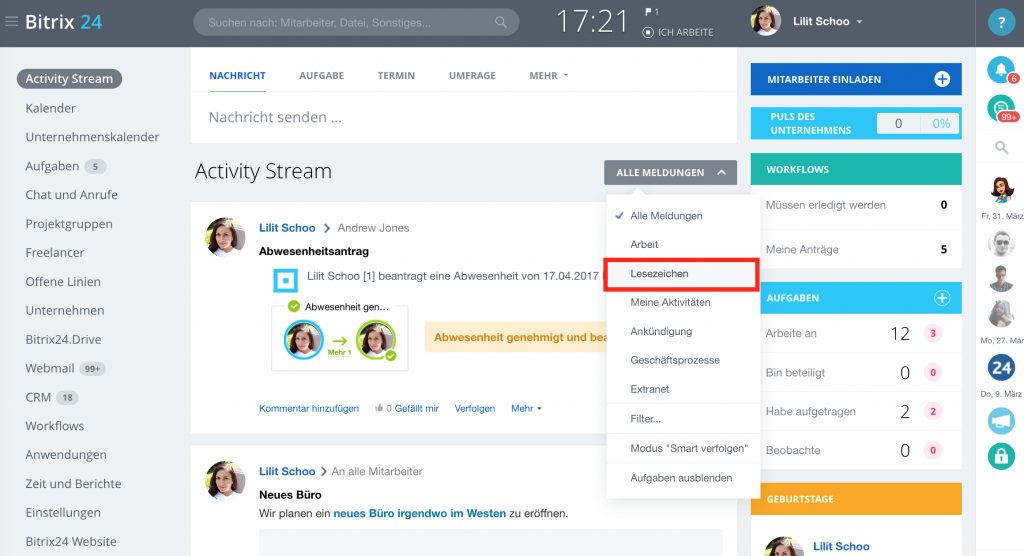1024x556 pixels.
Task: Open the Mehr 1 approvers link
Action: pos(340,352)
